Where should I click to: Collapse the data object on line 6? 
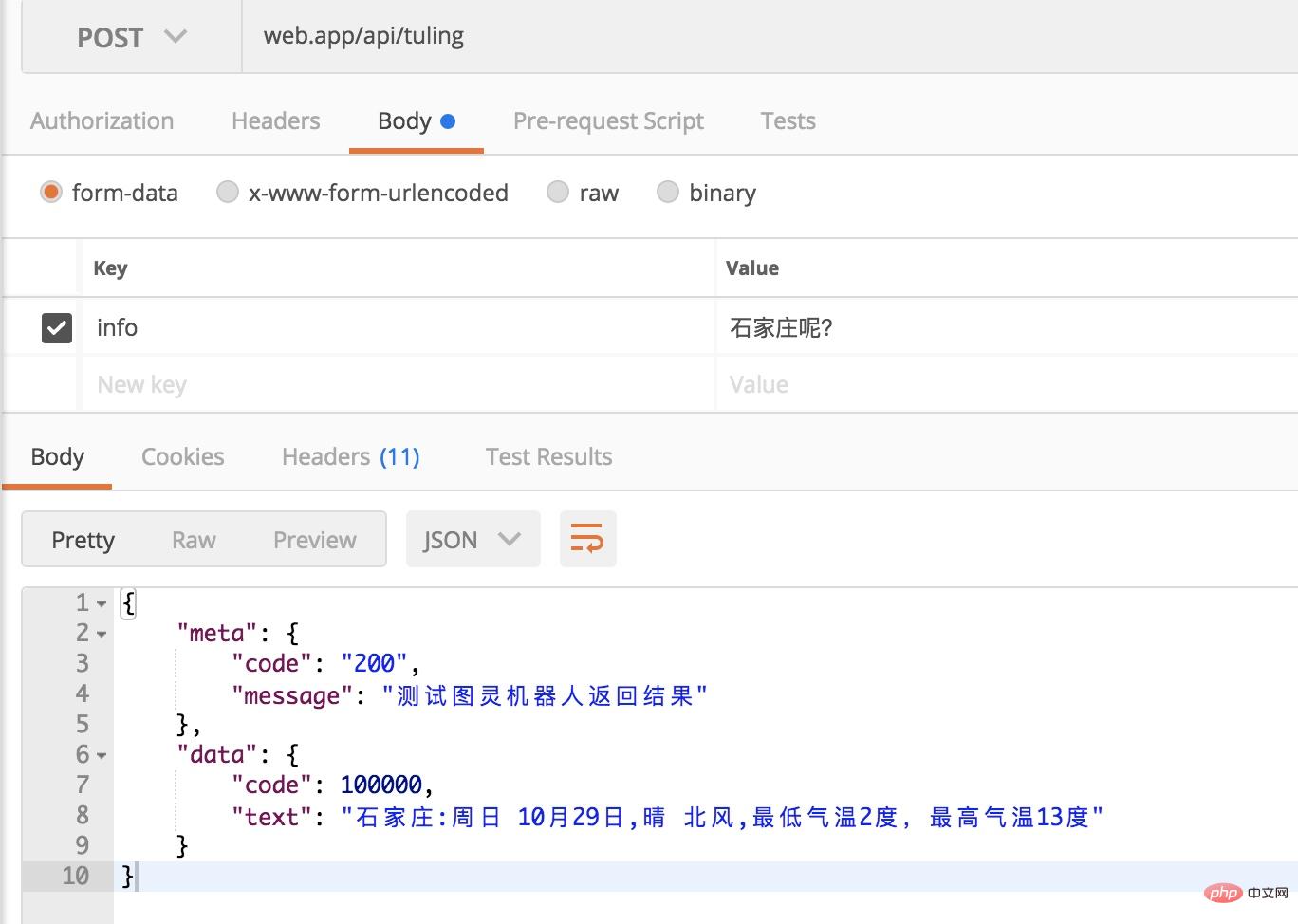point(102,756)
